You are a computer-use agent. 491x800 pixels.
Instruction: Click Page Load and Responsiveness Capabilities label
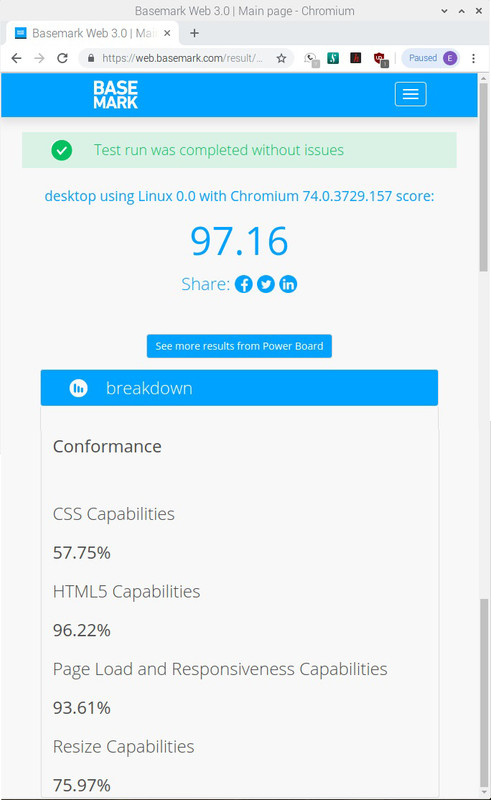click(x=220, y=669)
